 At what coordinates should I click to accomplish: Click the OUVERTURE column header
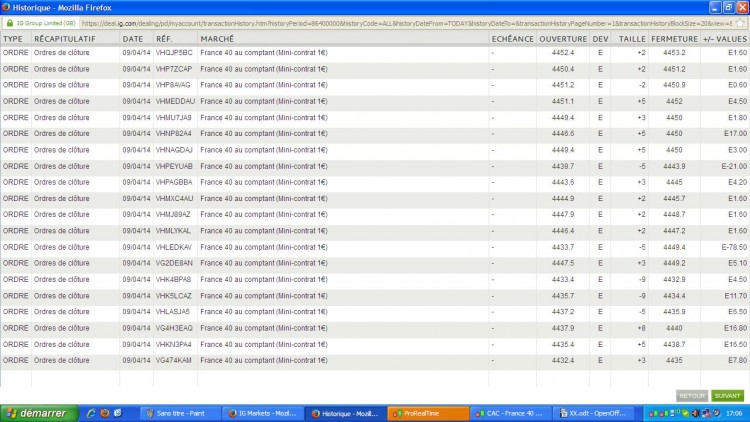click(x=563, y=39)
